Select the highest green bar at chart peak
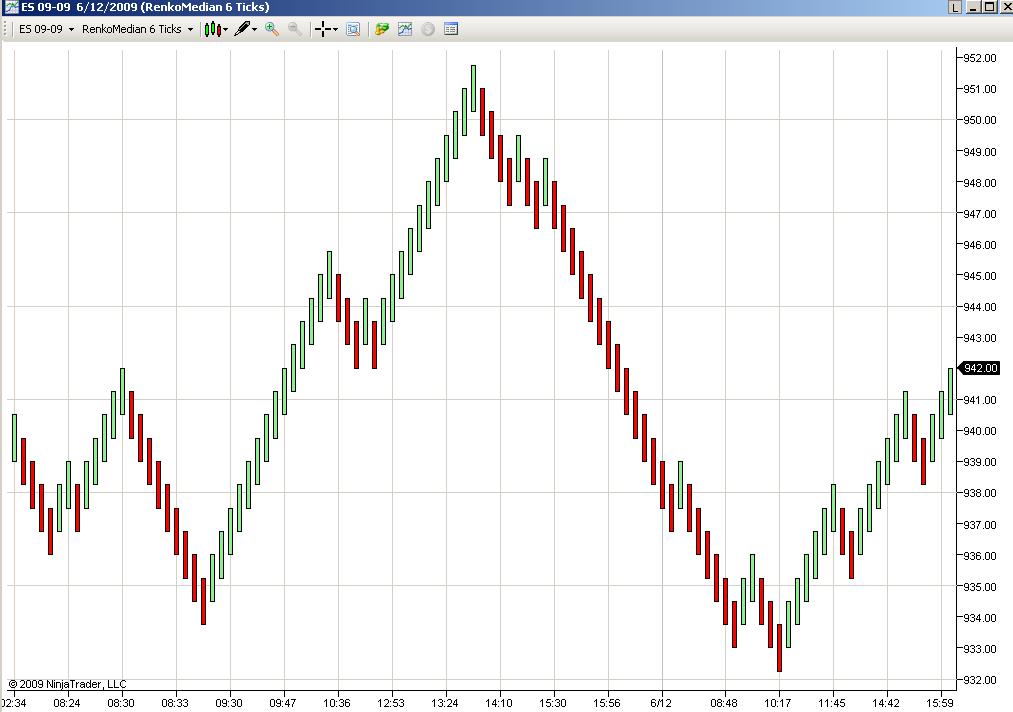The width and height of the screenshot is (1013, 712). click(x=474, y=89)
